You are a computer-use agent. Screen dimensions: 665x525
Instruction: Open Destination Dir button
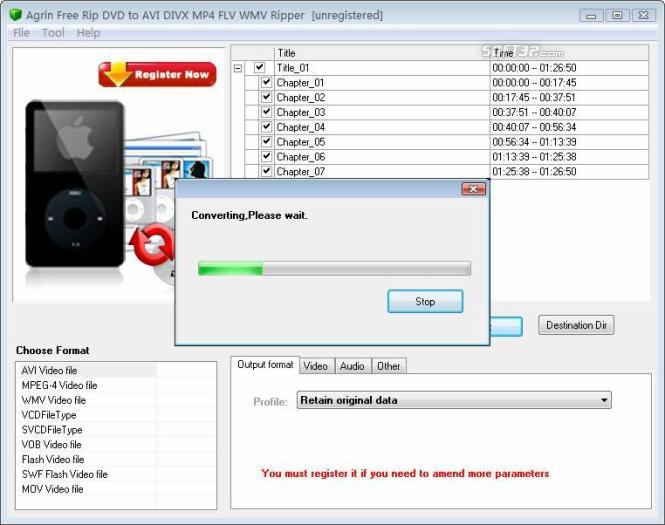[576, 325]
